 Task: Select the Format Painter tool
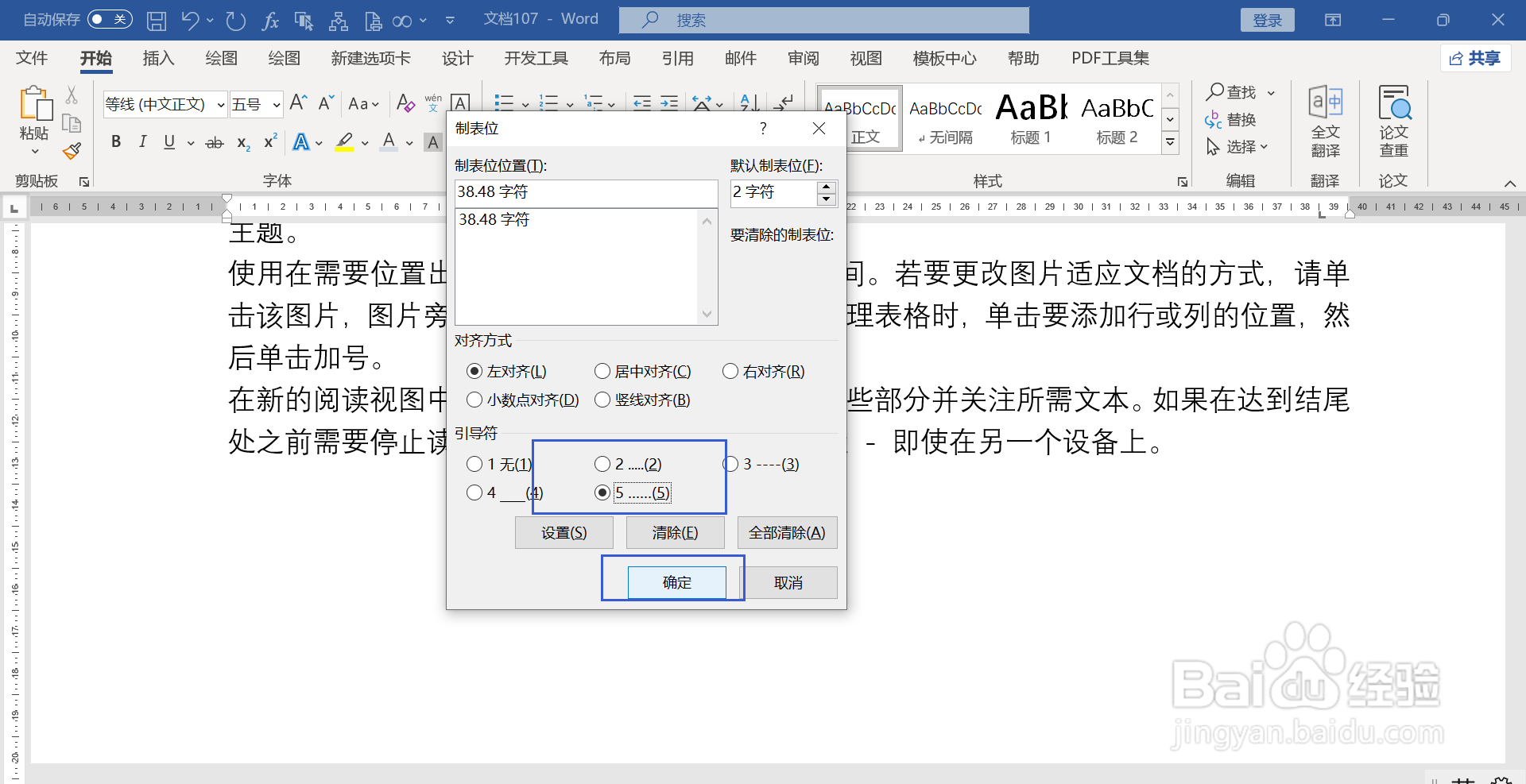(71, 151)
